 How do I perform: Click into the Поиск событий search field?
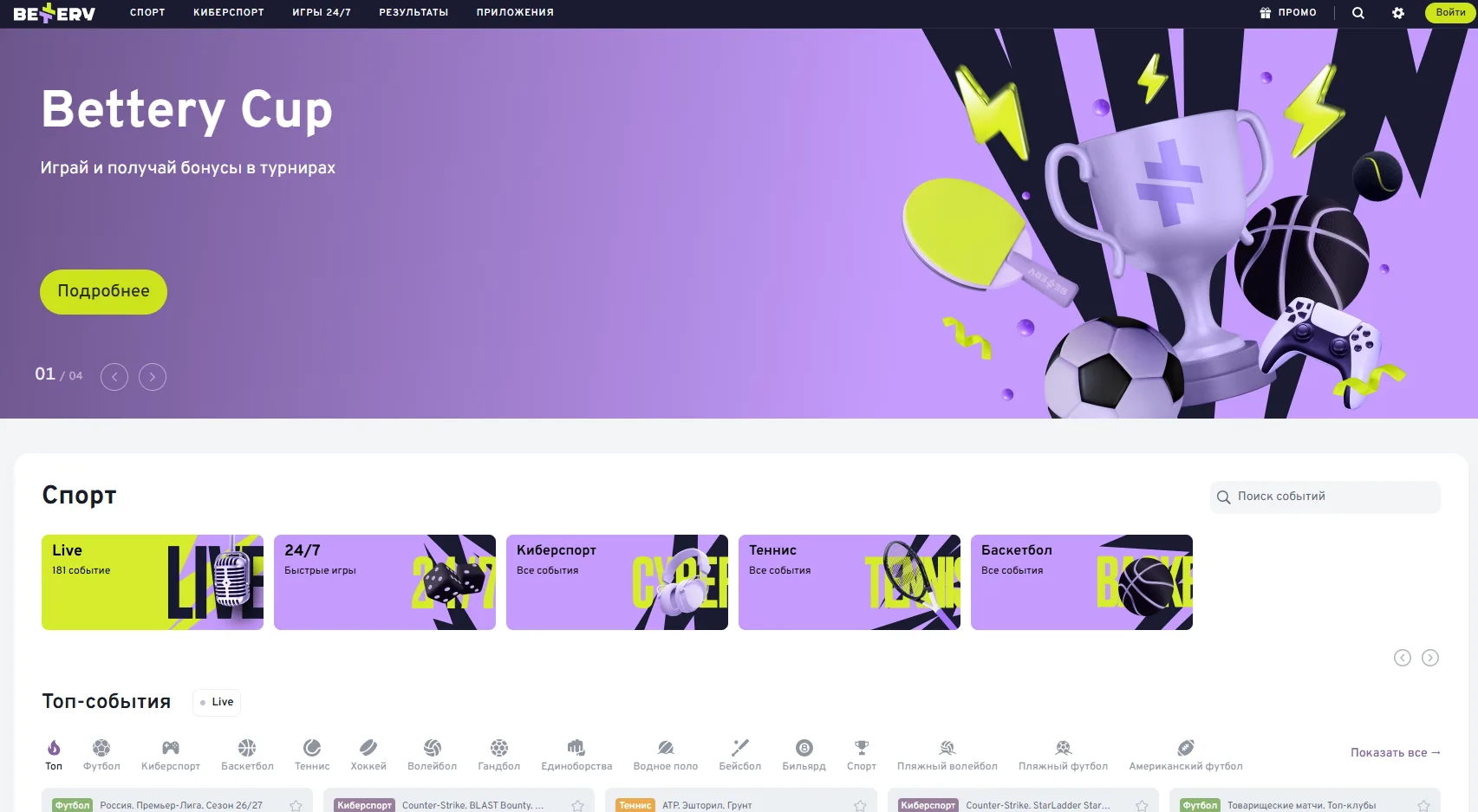click(1325, 497)
